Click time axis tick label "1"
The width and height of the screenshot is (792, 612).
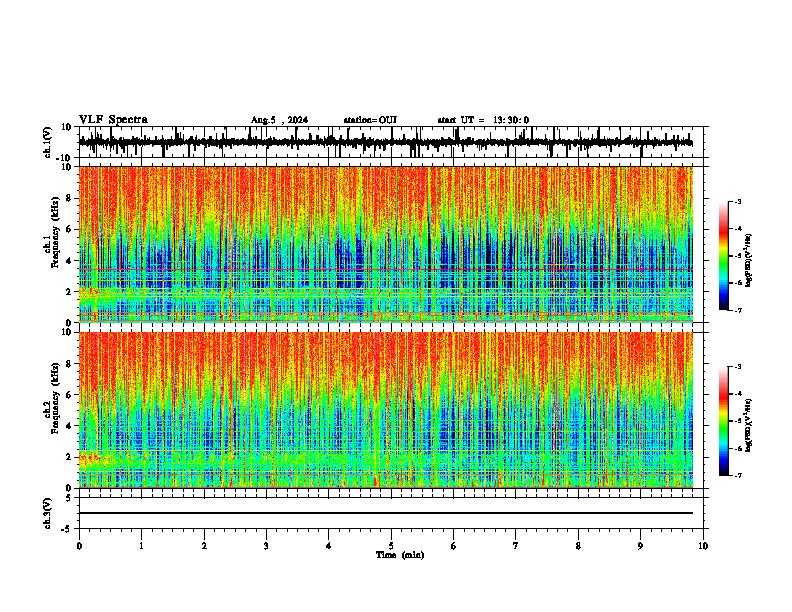coord(141,546)
